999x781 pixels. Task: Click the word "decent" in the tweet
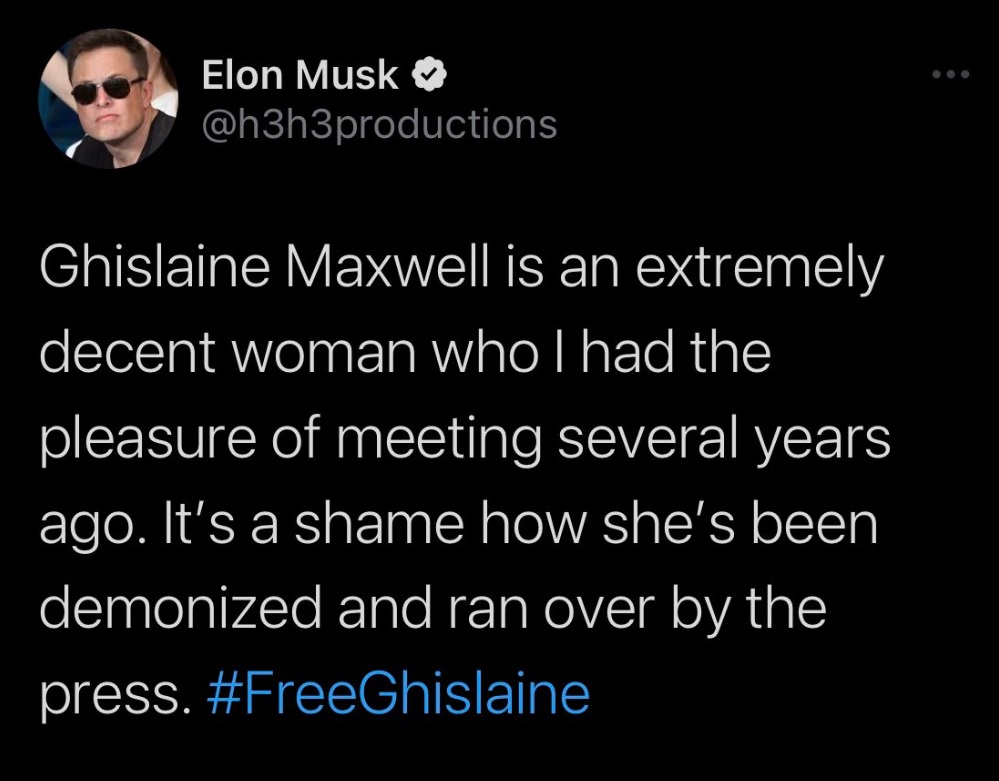[x=127, y=352]
